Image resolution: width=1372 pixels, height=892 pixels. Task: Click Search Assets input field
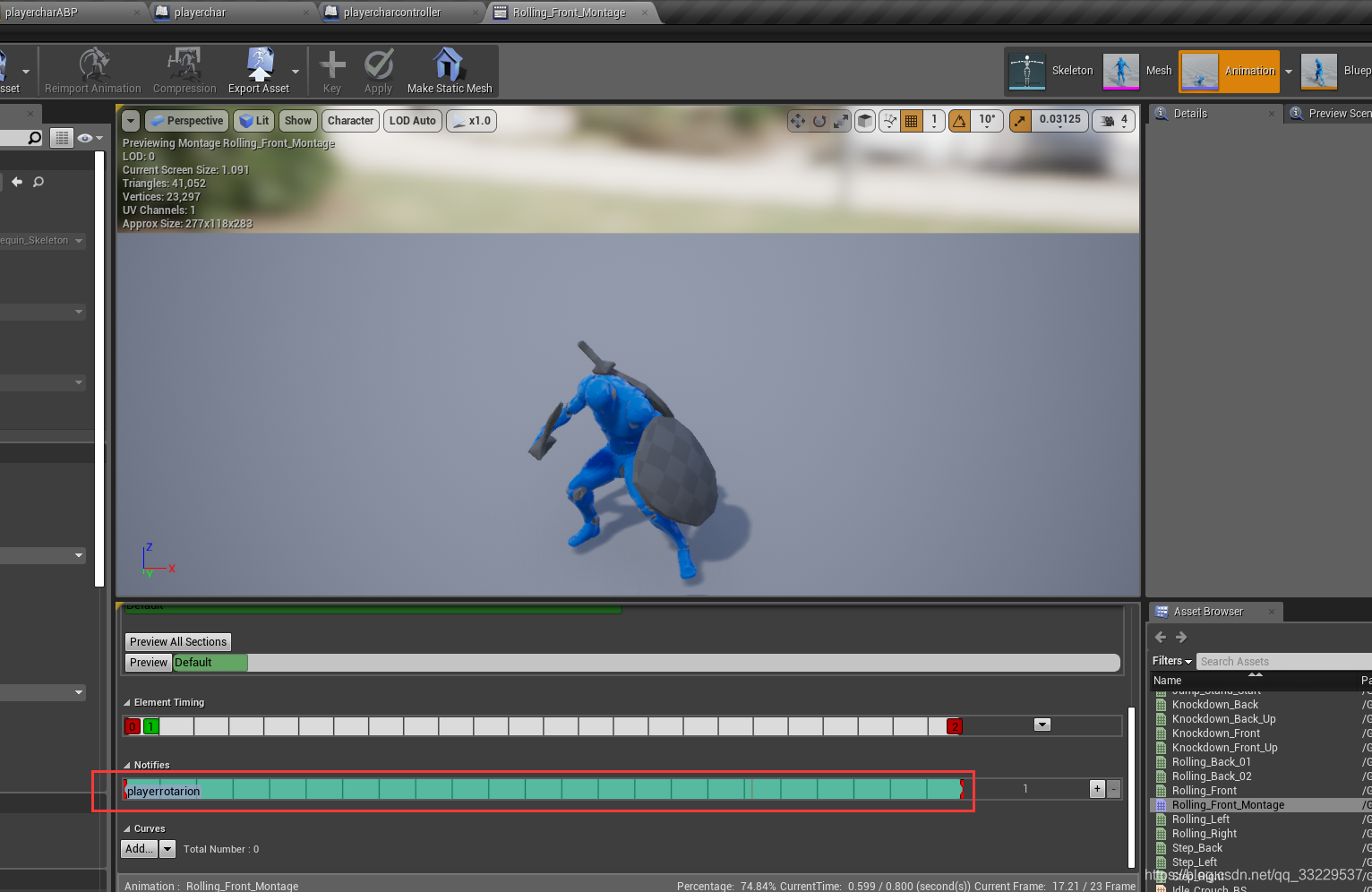point(1283,661)
